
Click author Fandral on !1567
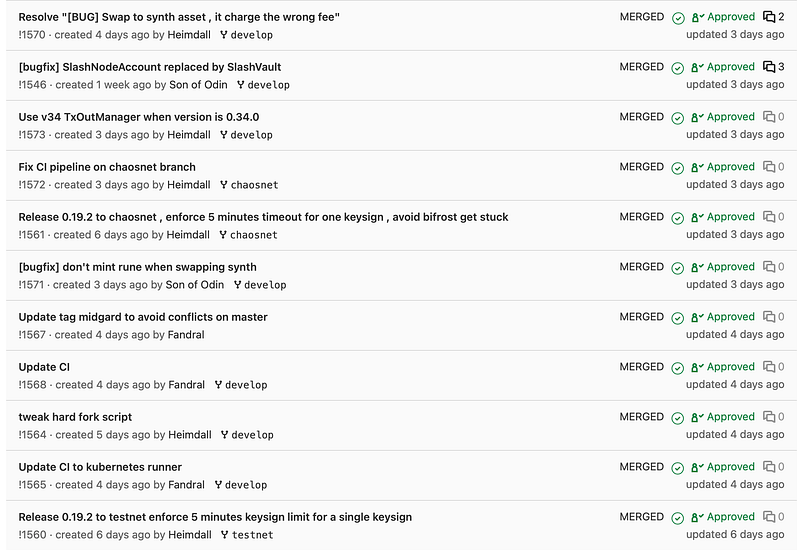point(186,335)
